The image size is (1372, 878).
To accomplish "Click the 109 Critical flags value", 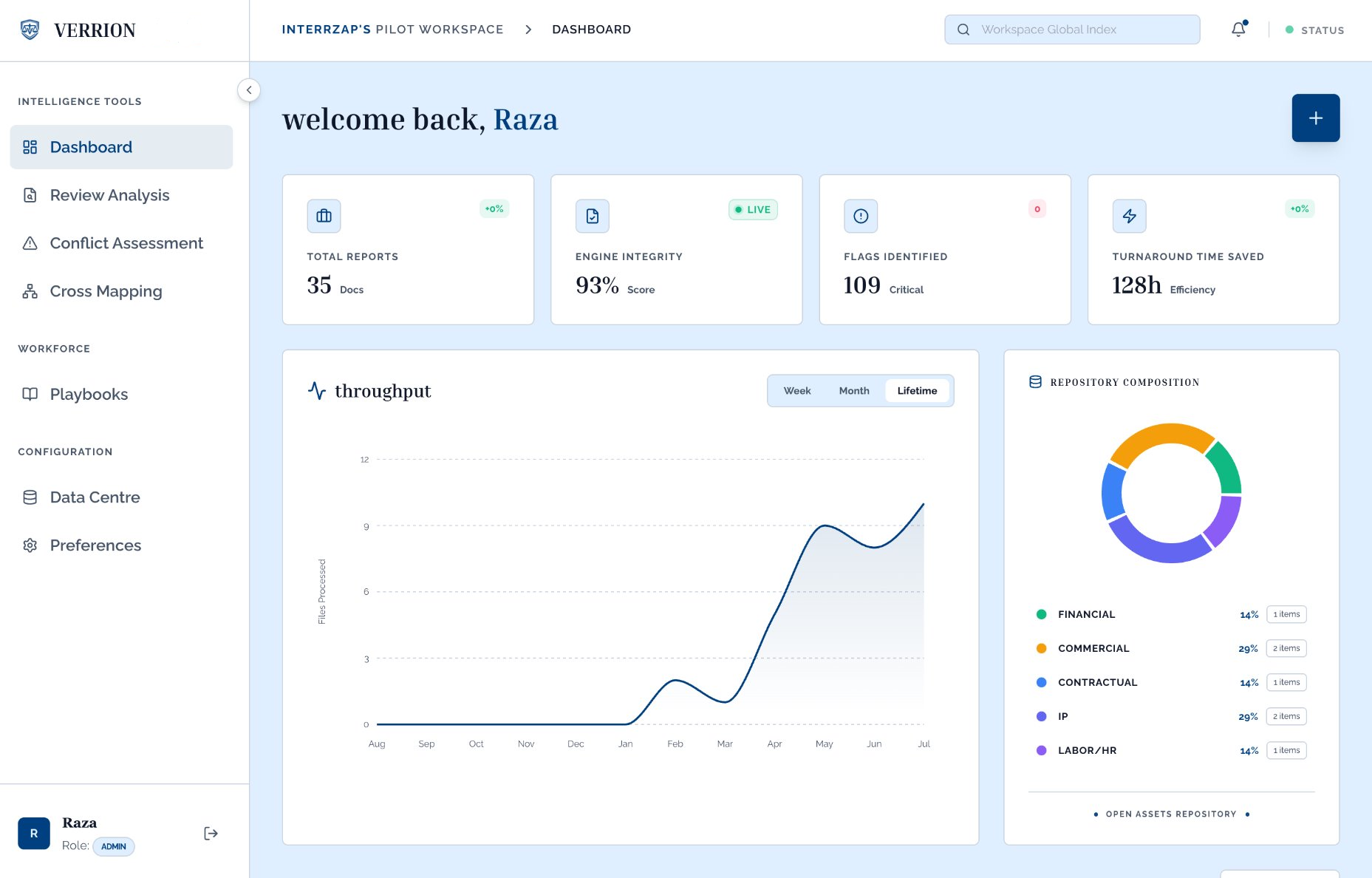I will click(x=883, y=285).
